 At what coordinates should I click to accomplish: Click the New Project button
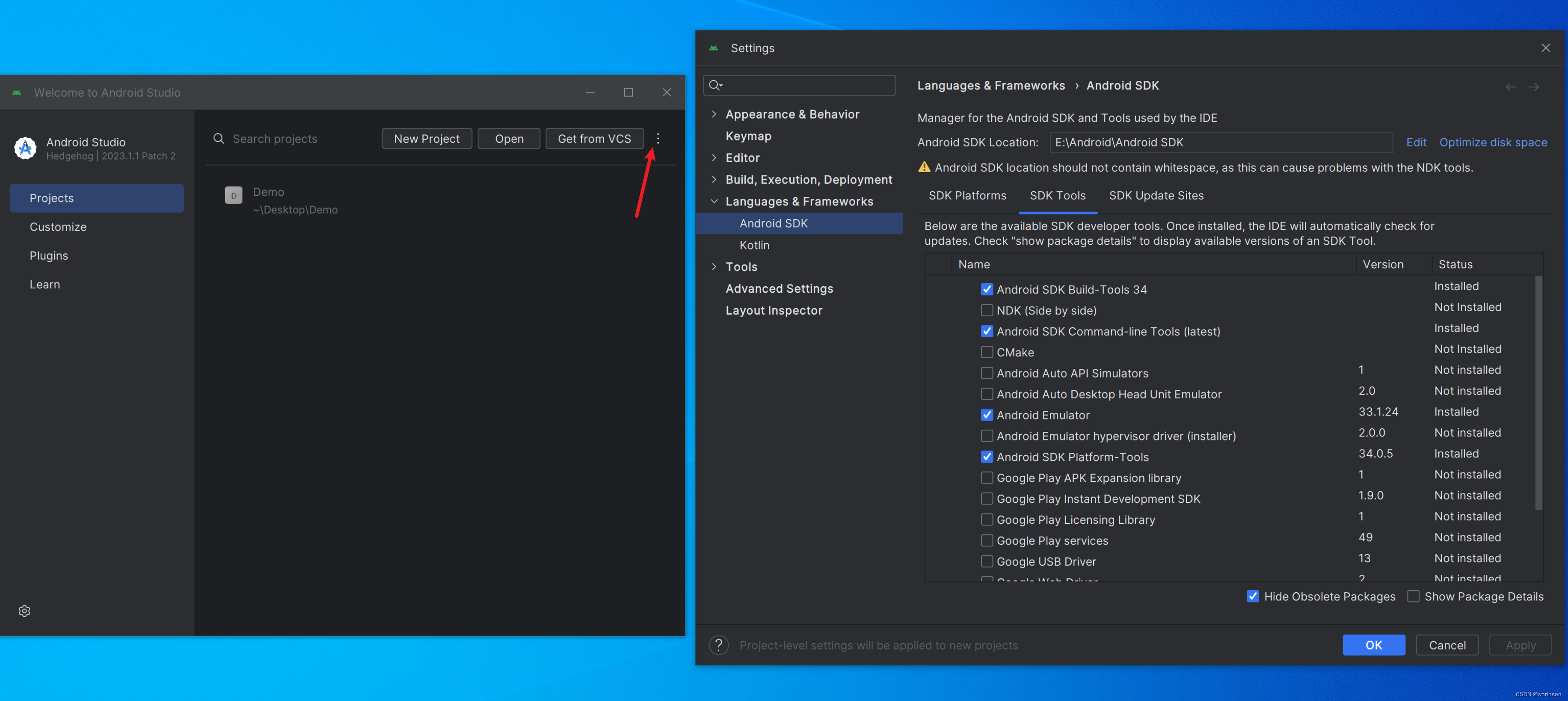tap(427, 139)
